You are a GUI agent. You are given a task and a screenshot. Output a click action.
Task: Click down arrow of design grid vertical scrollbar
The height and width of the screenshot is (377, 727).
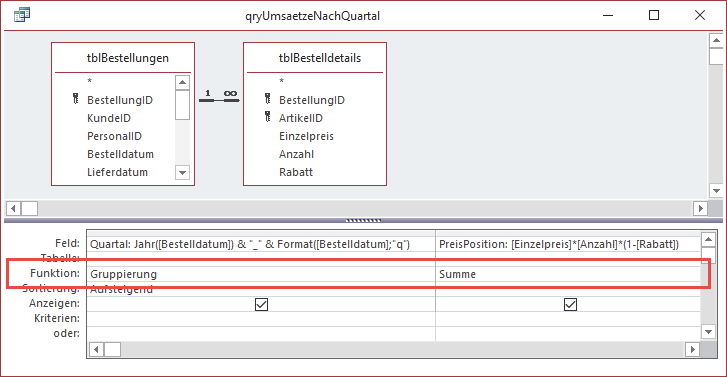tap(708, 332)
